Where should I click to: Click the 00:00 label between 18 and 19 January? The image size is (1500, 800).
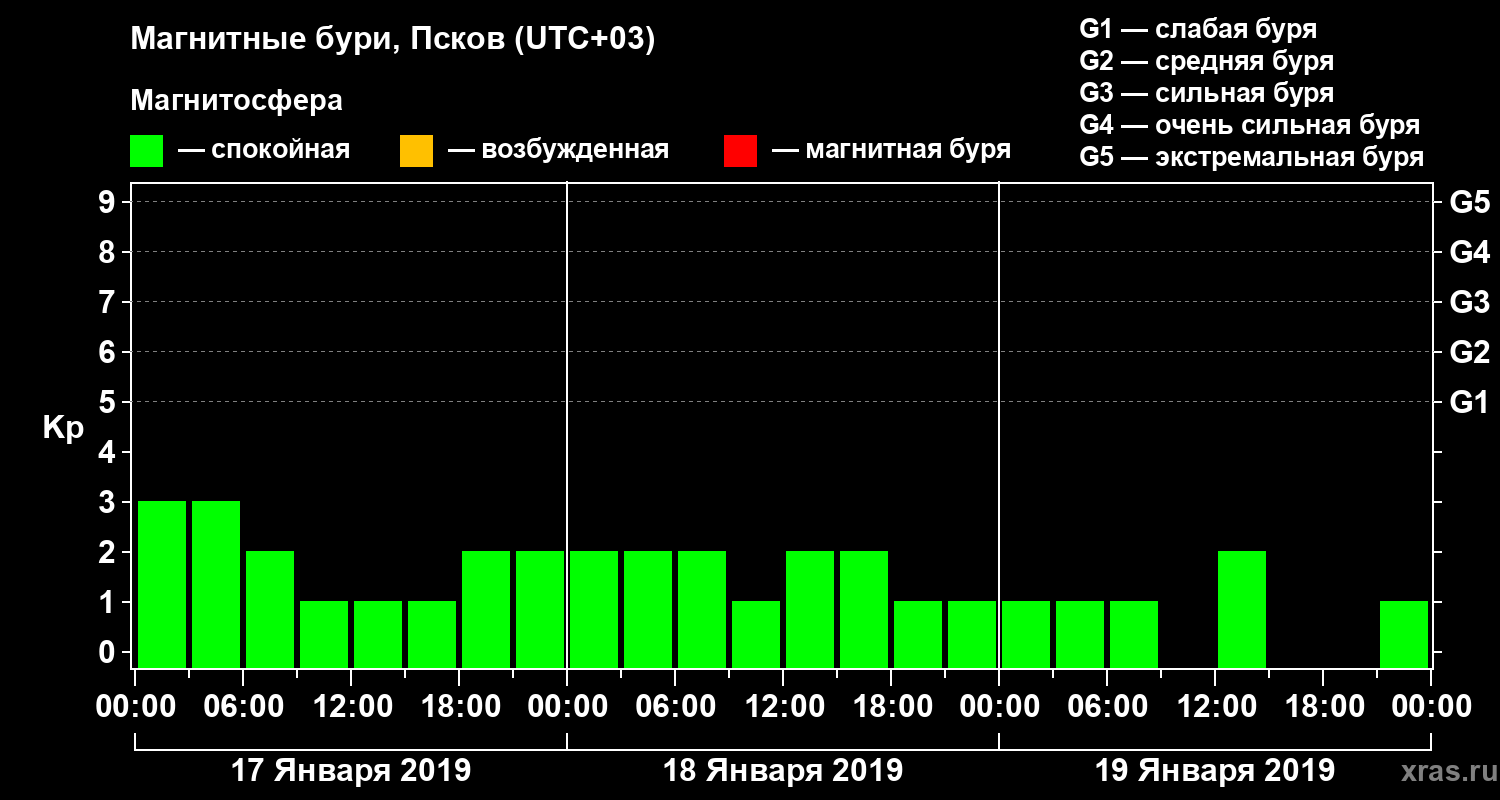pyautogui.click(x=1000, y=707)
